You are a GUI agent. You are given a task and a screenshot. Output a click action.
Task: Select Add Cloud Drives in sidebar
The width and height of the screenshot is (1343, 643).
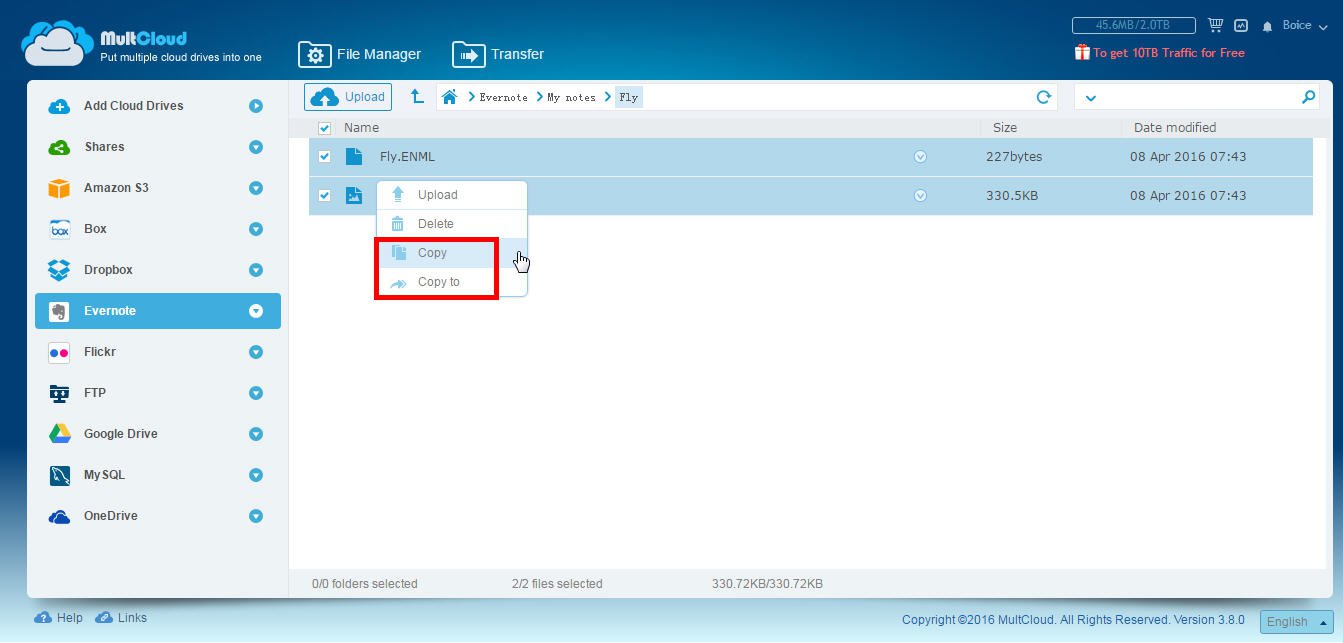133,106
